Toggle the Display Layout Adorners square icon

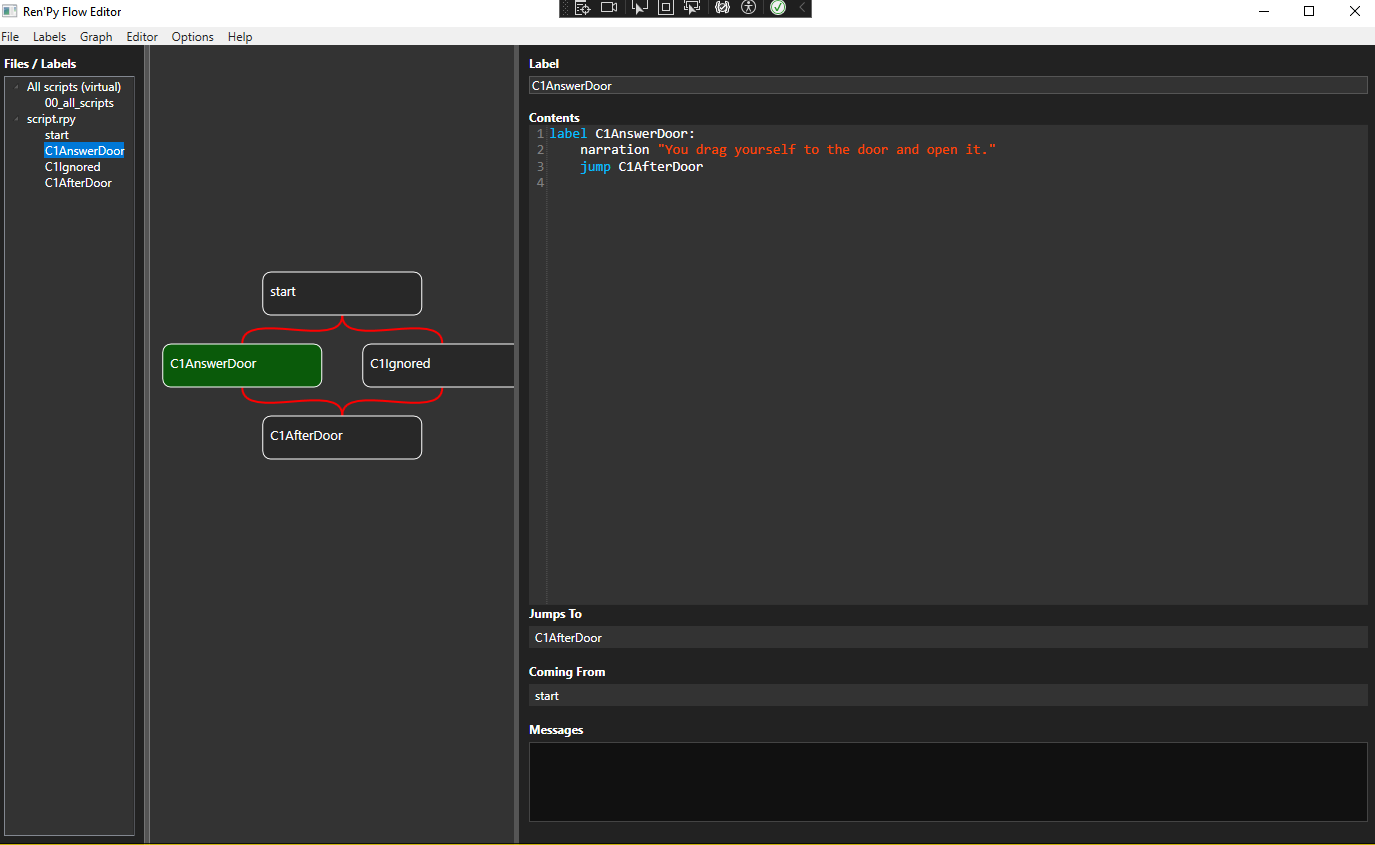click(665, 8)
